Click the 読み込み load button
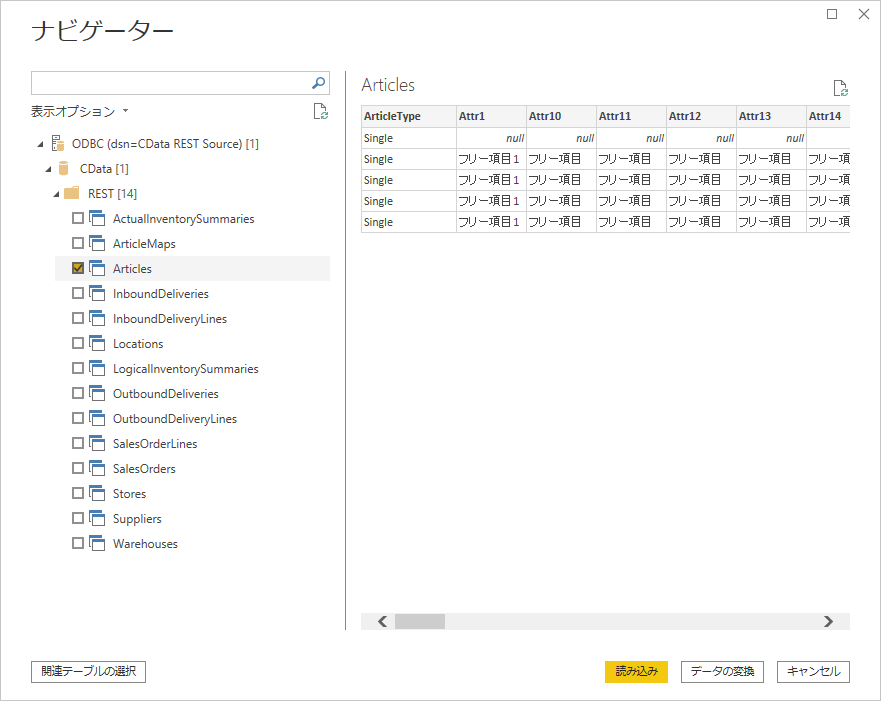 tap(636, 671)
